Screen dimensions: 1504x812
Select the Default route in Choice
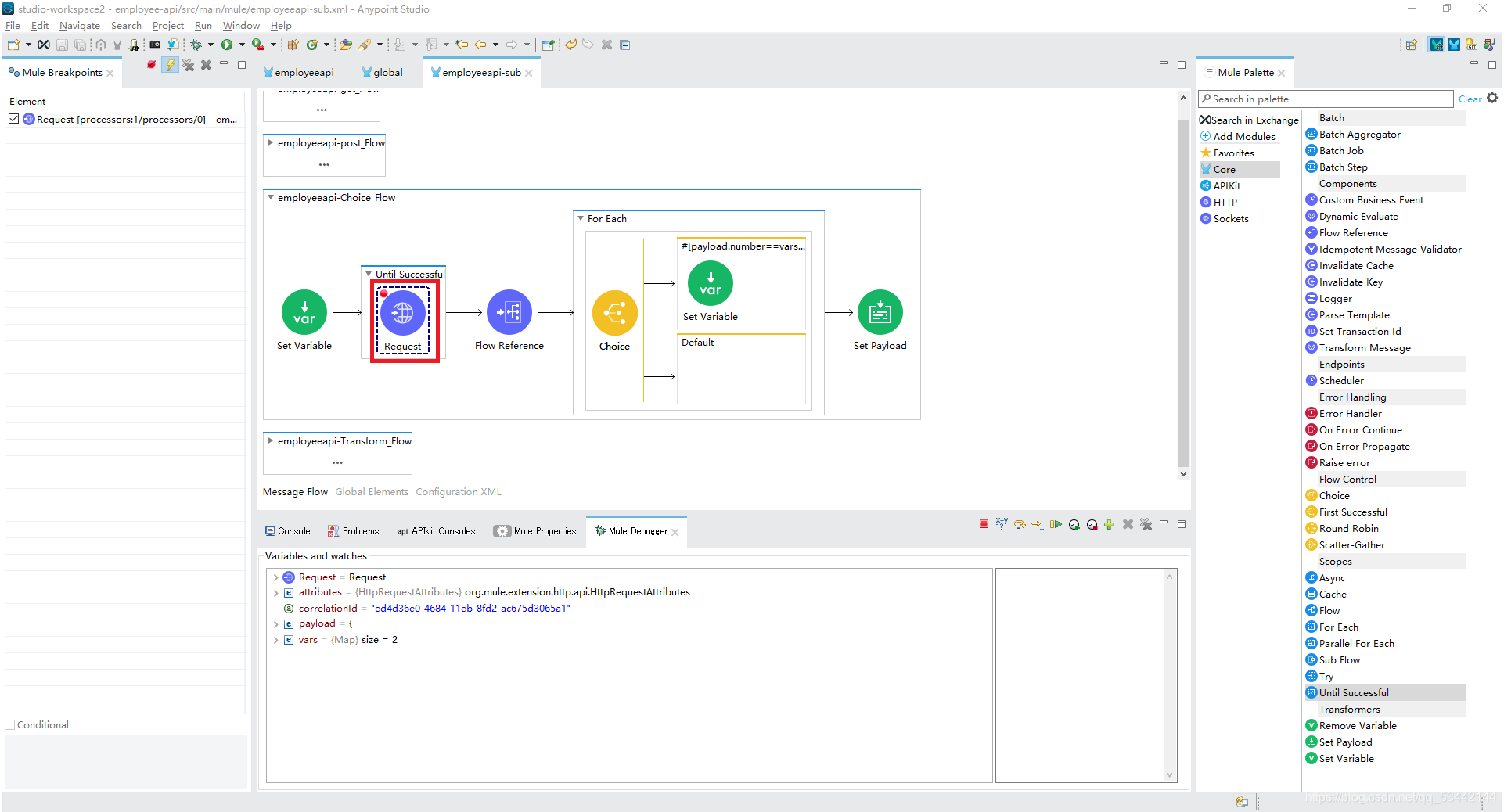pyautogui.click(x=741, y=369)
